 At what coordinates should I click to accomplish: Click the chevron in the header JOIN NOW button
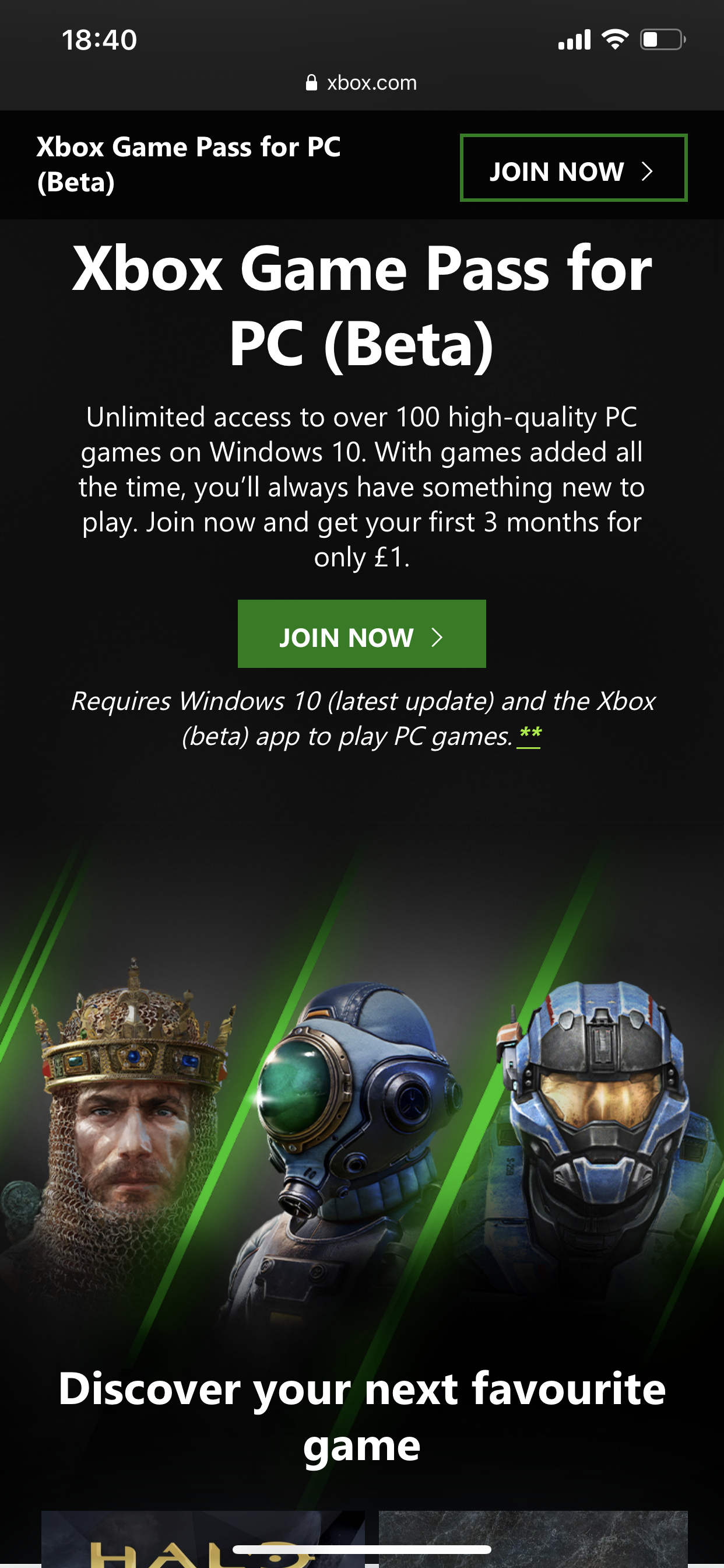646,171
